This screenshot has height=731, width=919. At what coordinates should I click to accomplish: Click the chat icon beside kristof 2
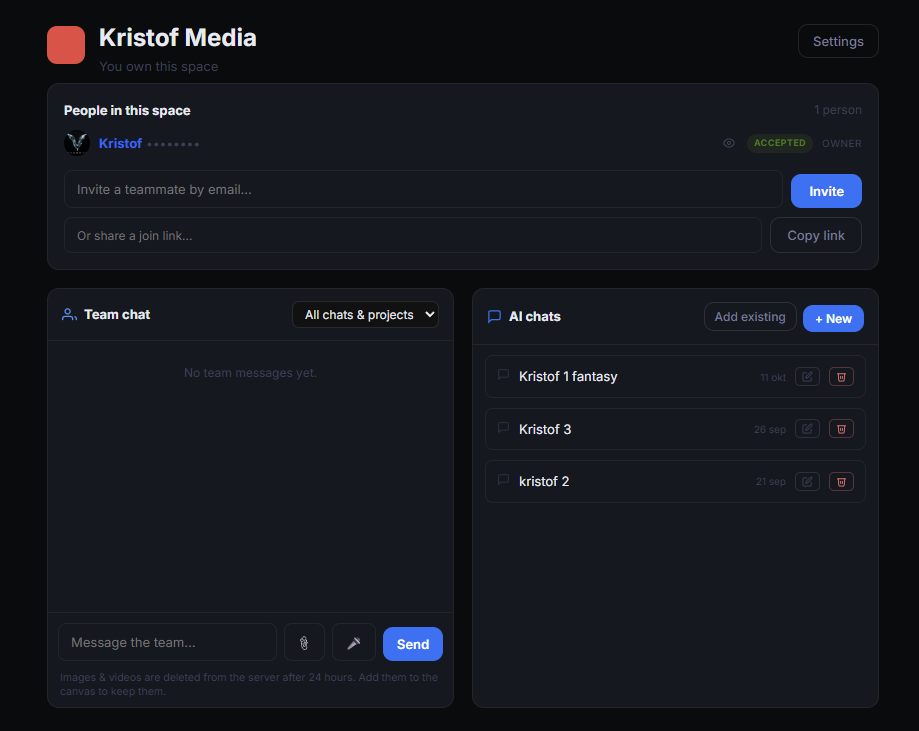pos(503,480)
